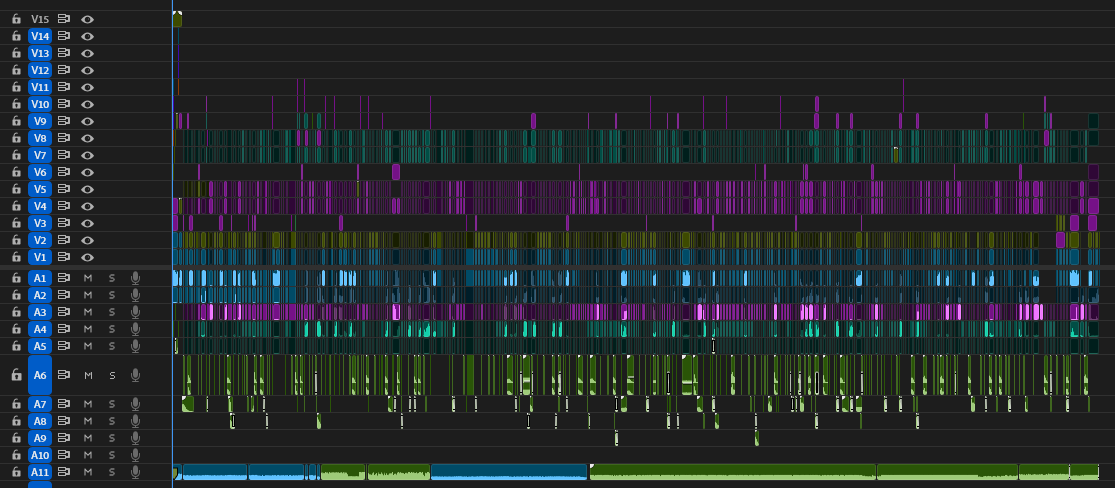Toggle track targeting for A2

coord(40,295)
